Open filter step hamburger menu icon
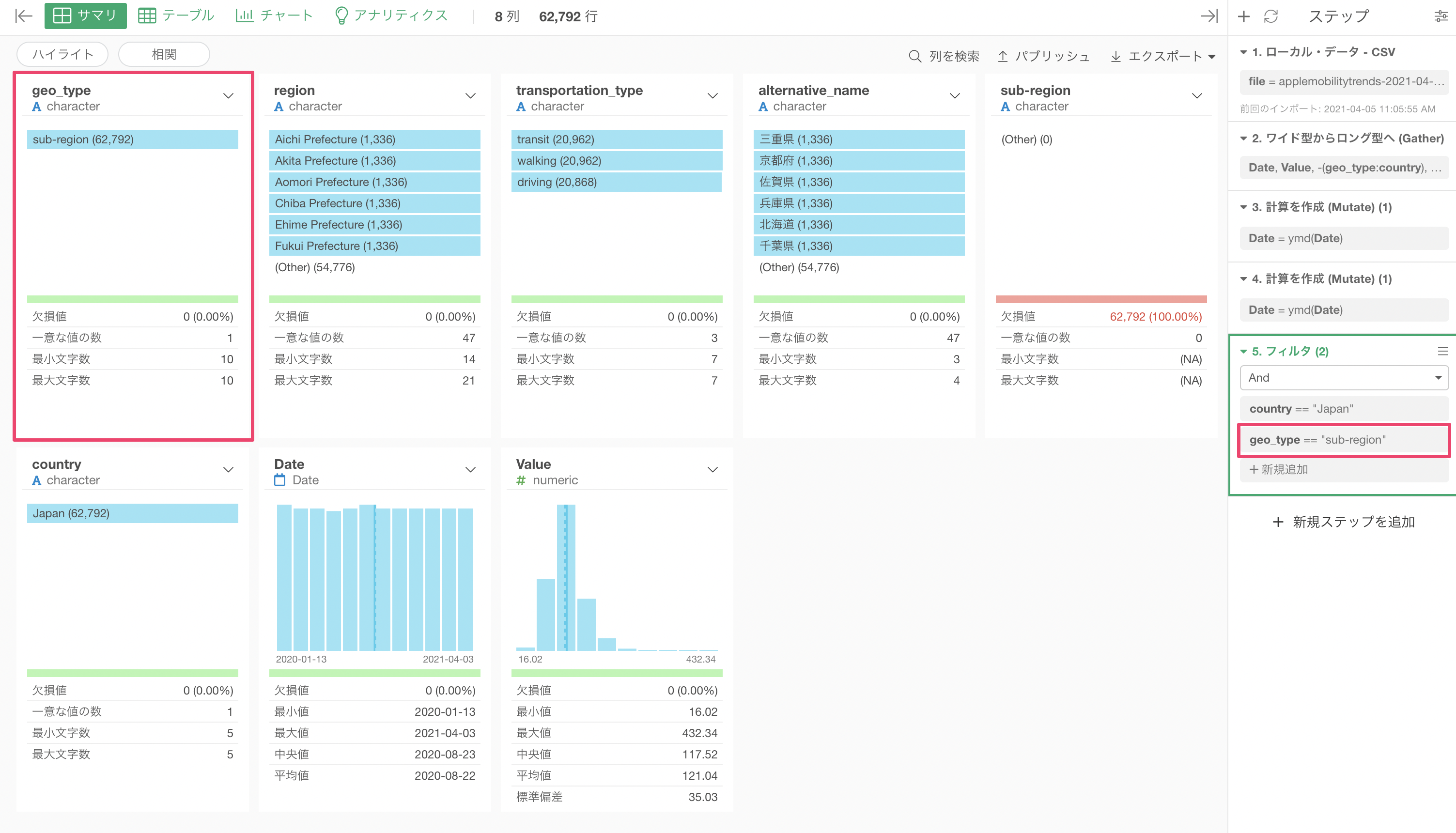 coord(1442,351)
